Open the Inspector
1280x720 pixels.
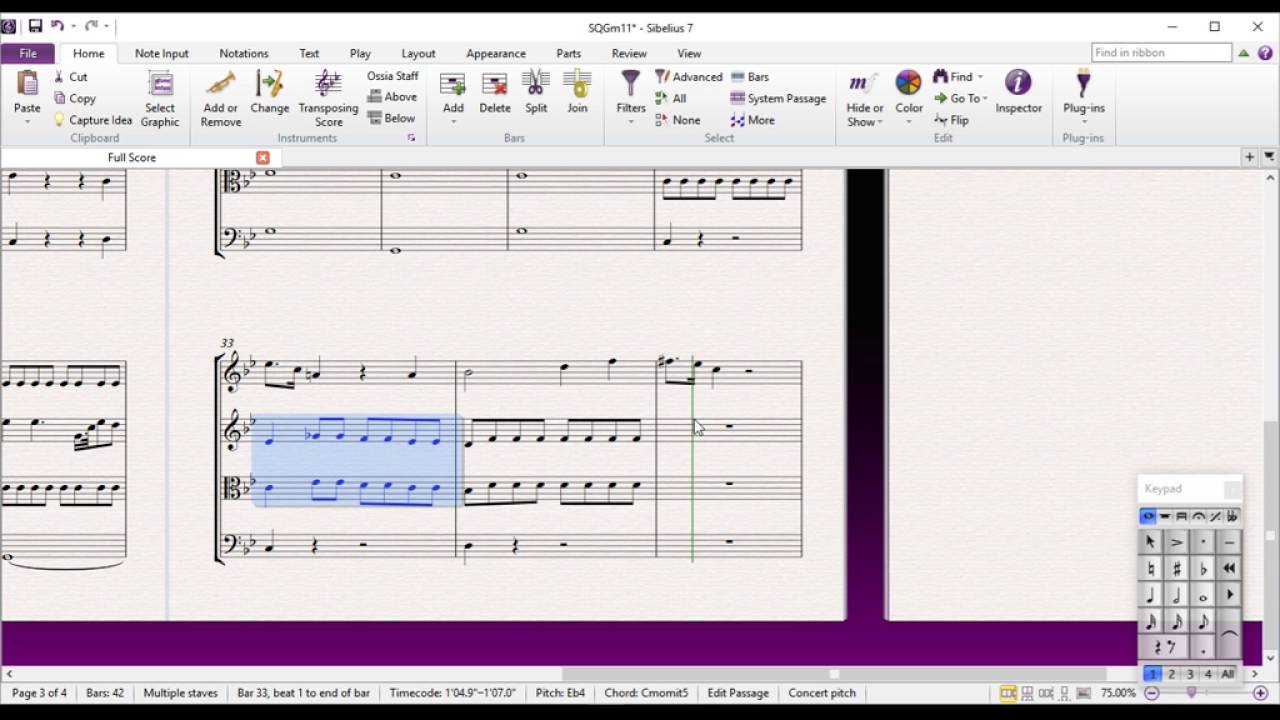tap(1018, 92)
